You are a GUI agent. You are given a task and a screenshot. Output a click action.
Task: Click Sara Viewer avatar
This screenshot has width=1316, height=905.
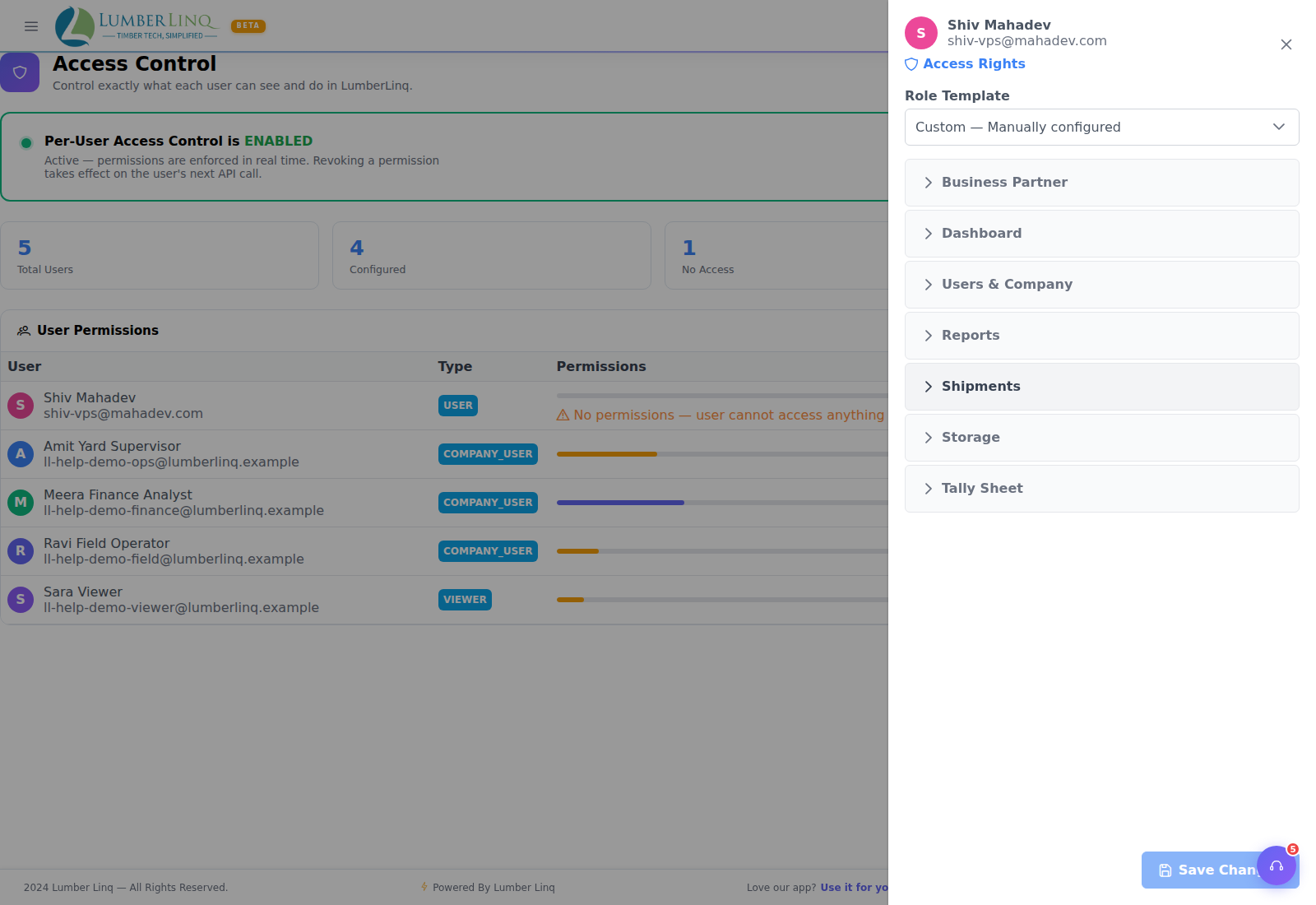(21, 600)
